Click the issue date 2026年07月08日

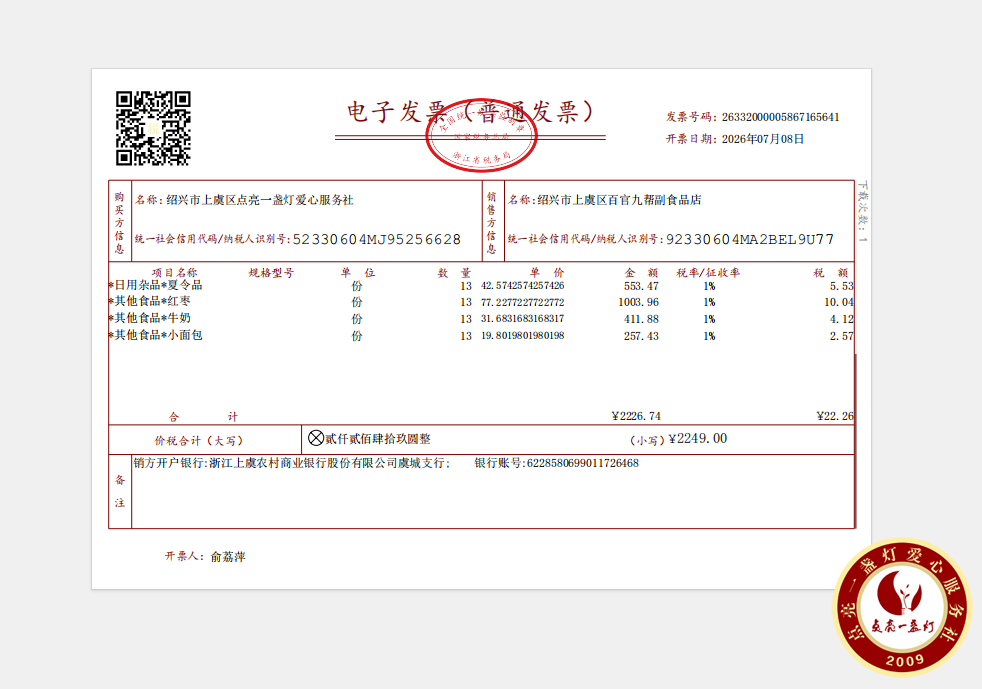pyautogui.click(x=763, y=139)
